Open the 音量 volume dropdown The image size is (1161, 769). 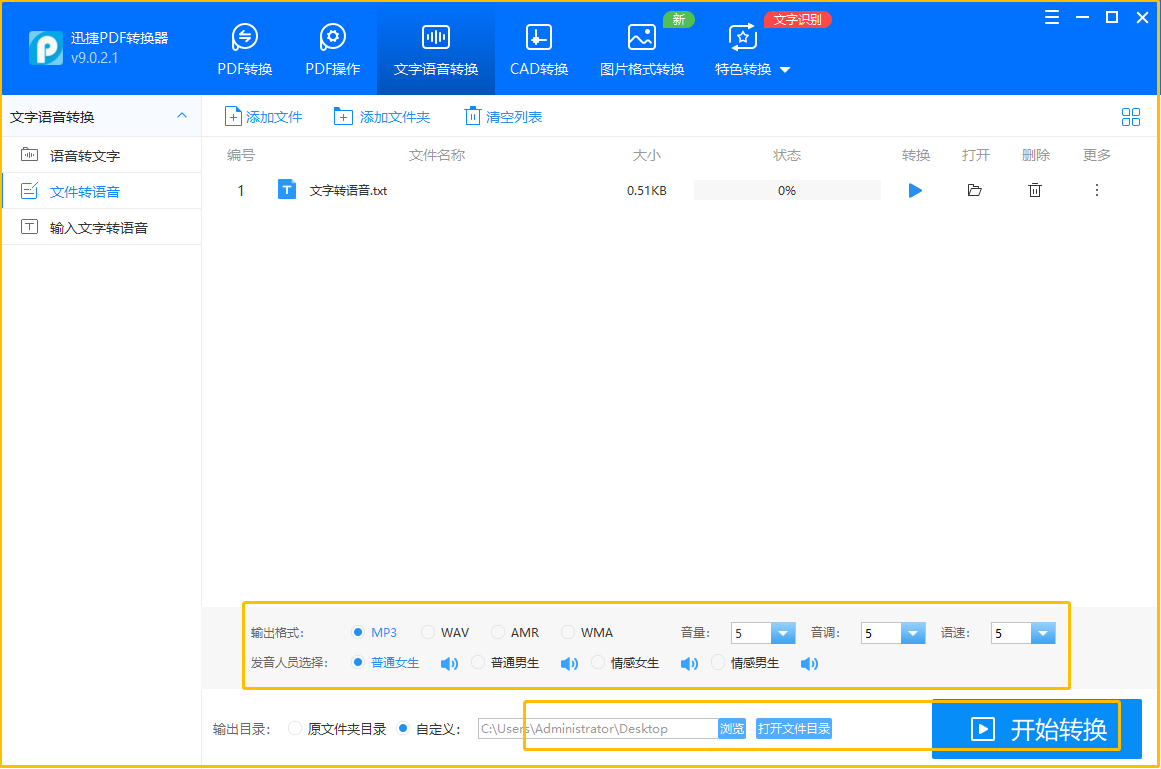783,634
